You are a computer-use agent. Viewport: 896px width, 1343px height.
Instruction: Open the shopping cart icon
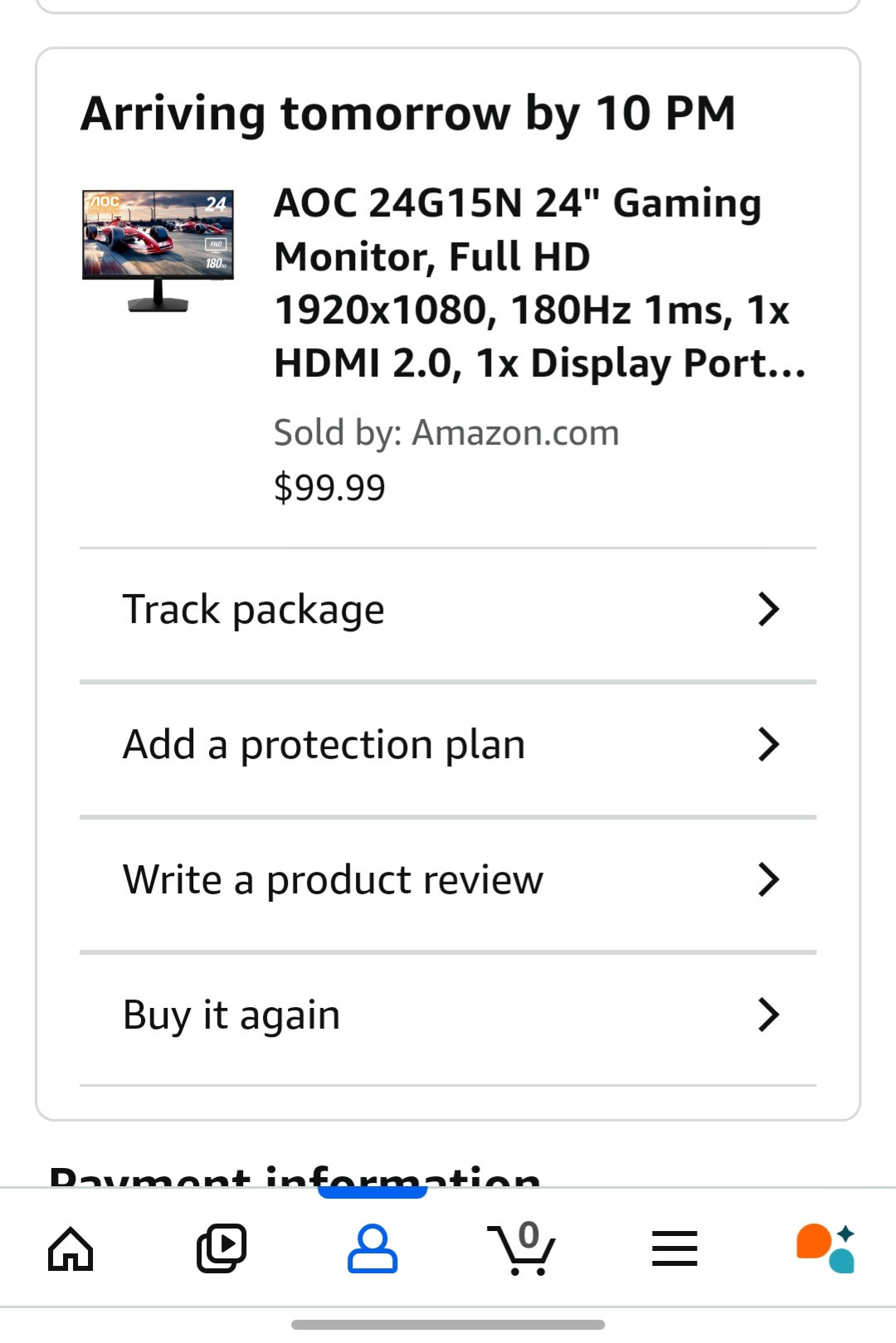tap(521, 1248)
